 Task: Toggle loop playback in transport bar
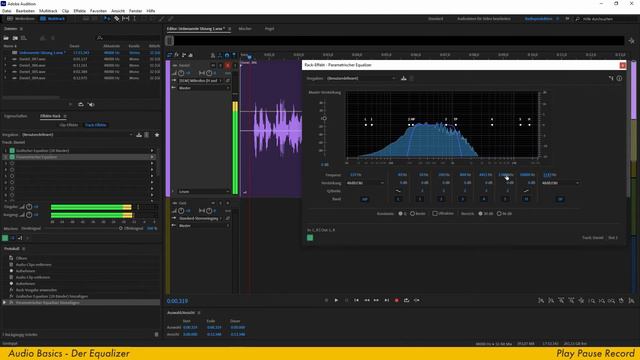407,300
